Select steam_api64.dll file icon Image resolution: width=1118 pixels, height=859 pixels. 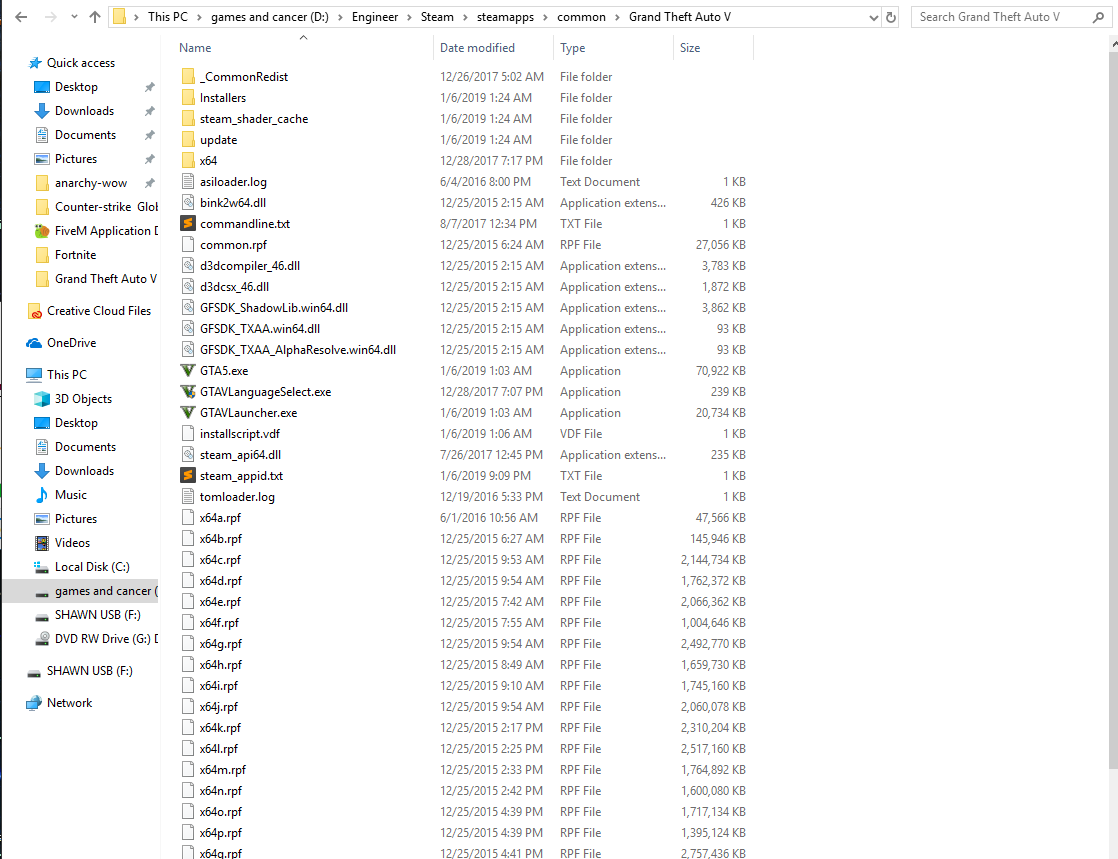pos(188,455)
